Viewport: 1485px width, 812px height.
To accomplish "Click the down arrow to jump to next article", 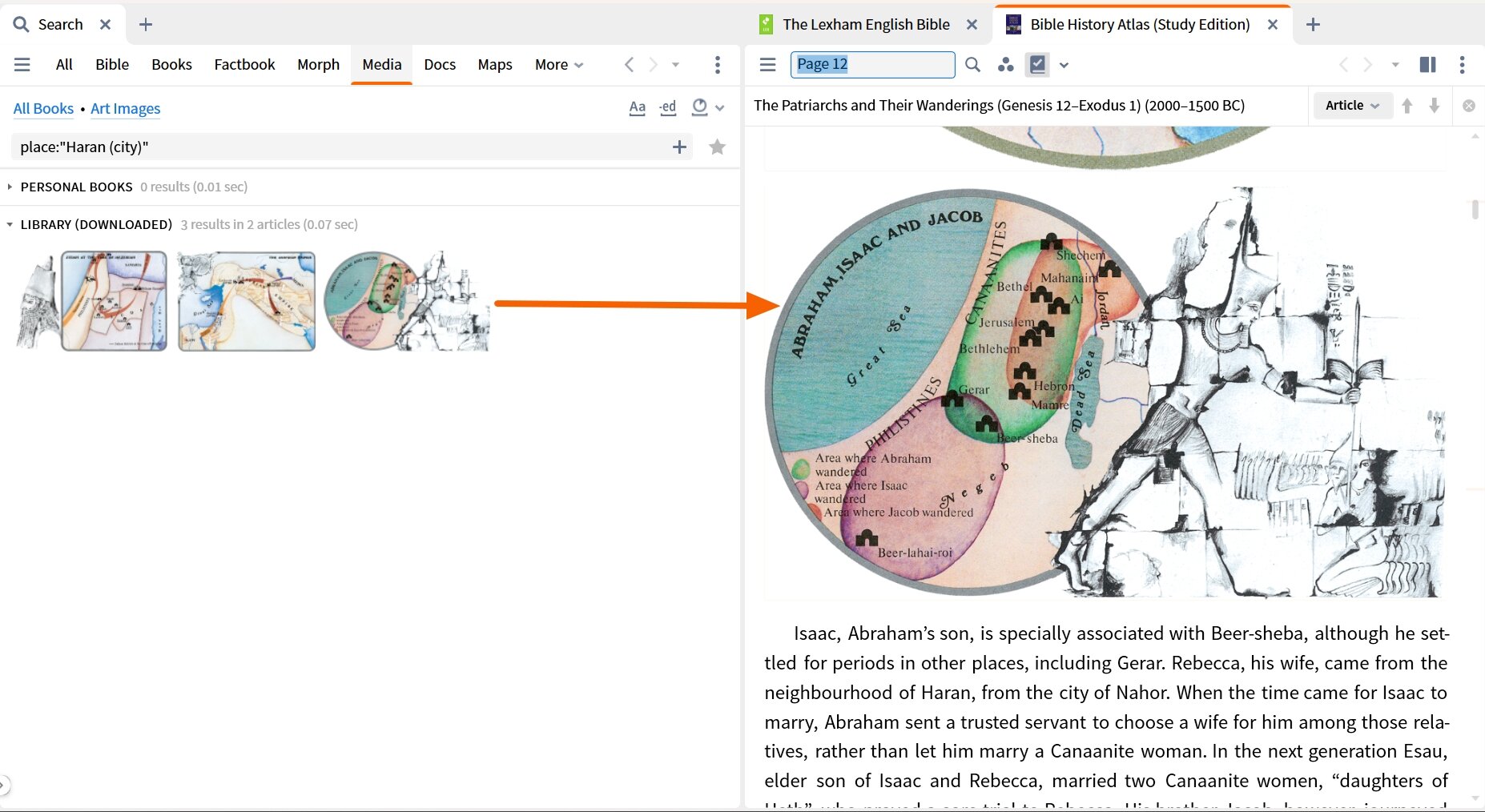I will click(1434, 105).
